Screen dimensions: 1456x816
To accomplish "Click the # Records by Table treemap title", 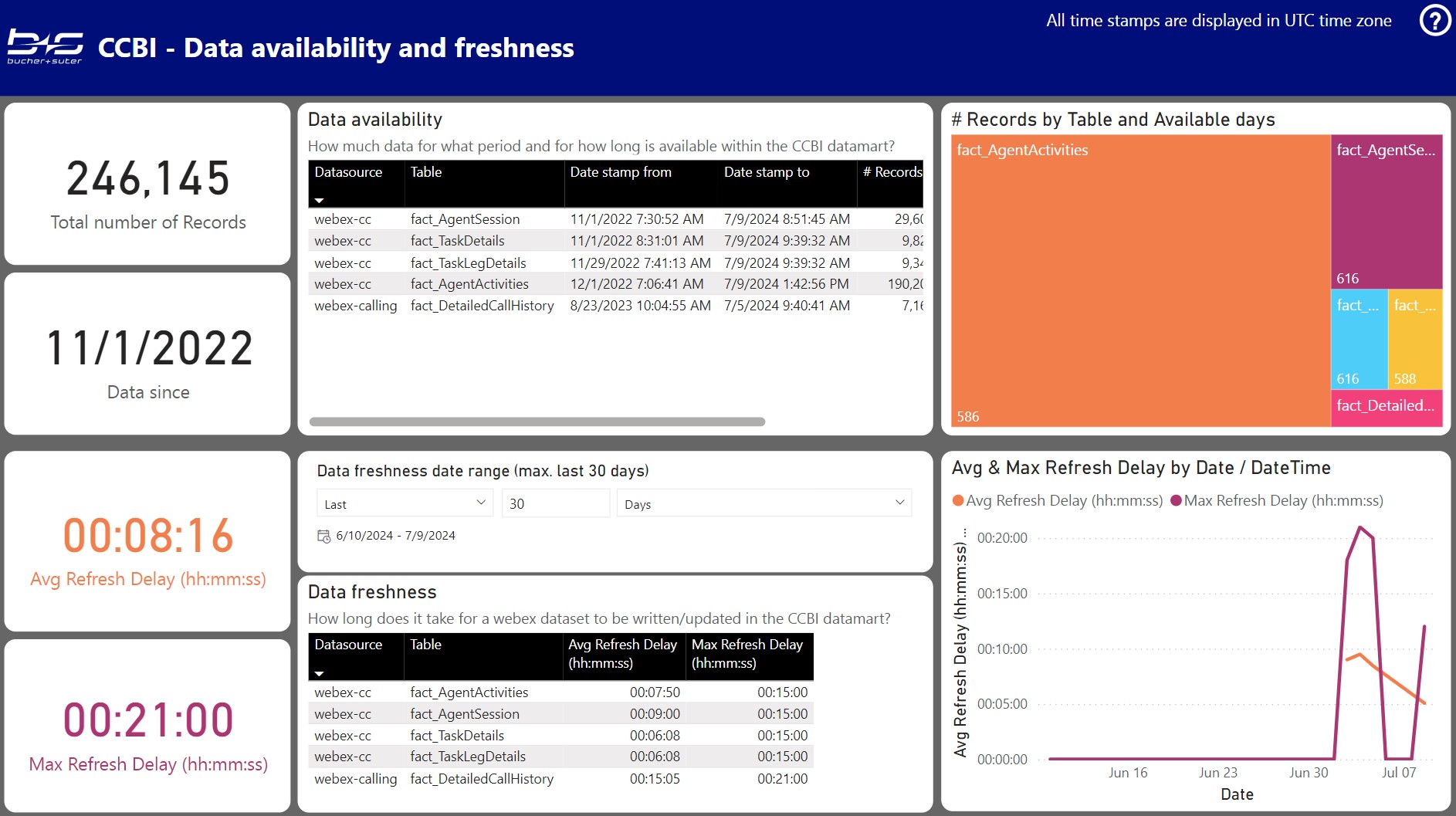I will tap(1113, 120).
